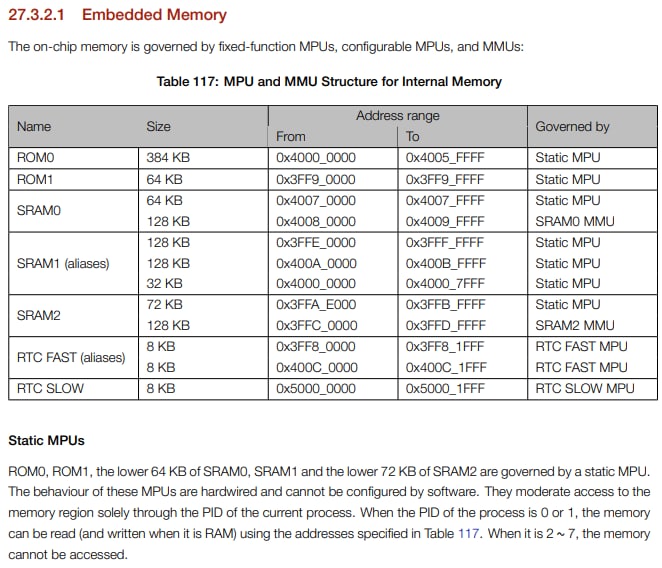Screen dimensions: 662x568
Task: Click the Governed by column header
Action: (572, 127)
